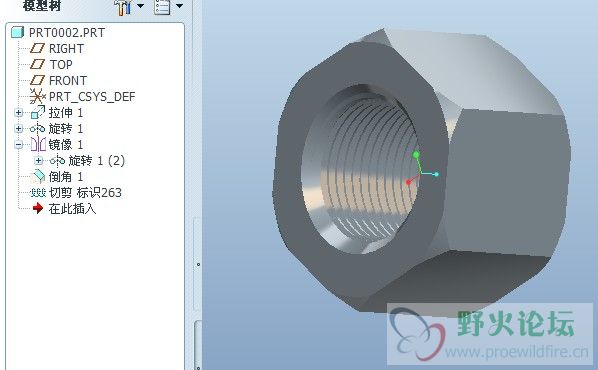This screenshot has height=370, width=598.
Task: Open the model tree show list icon
Action: [162, 7]
